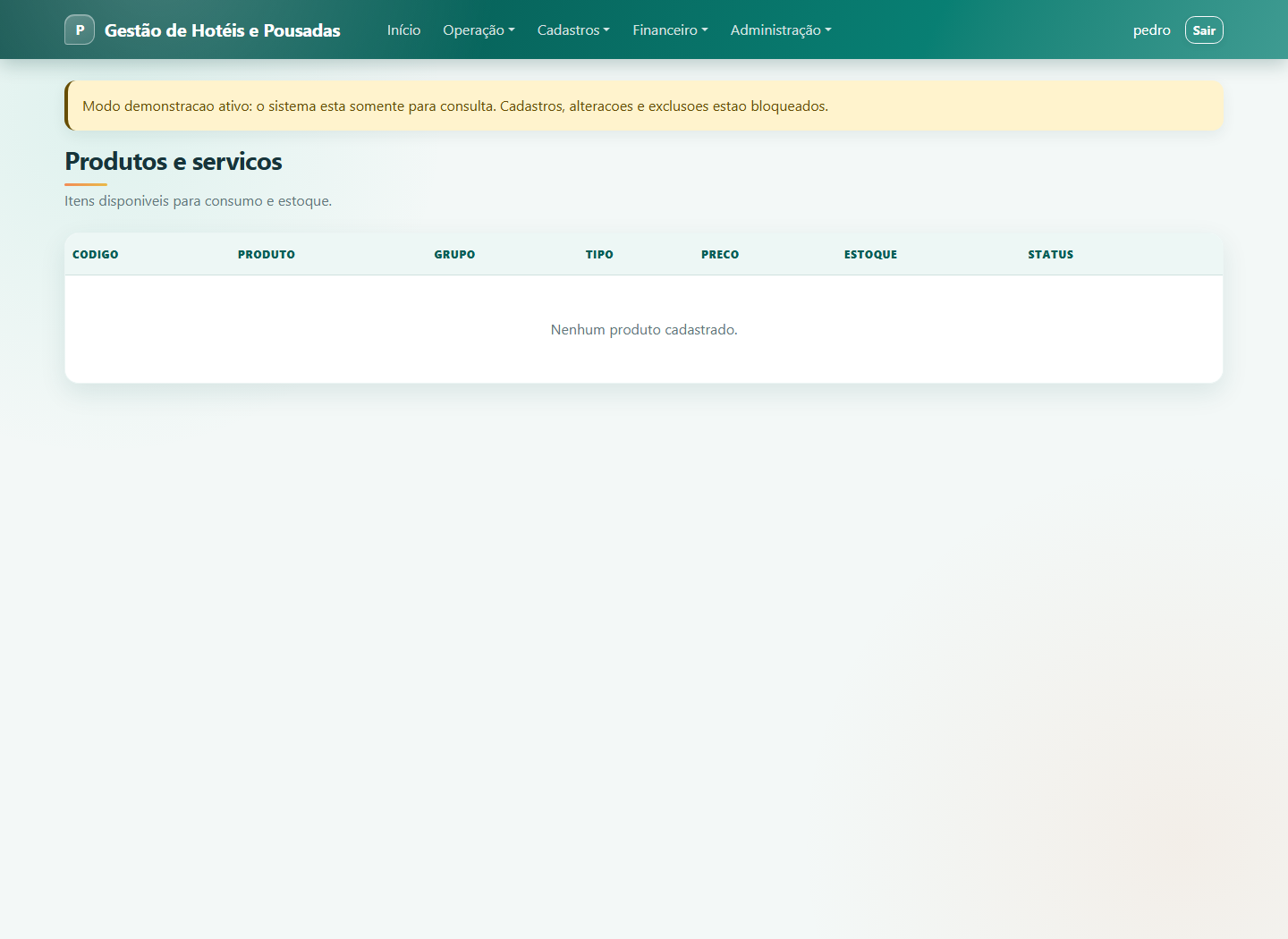Click the PRODUTO column header

(267, 254)
